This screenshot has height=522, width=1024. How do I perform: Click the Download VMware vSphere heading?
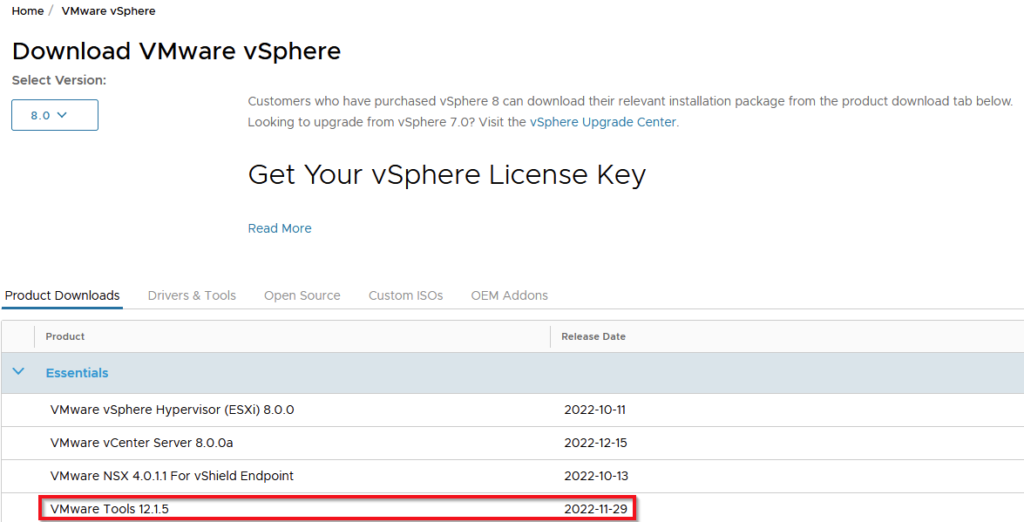176,51
